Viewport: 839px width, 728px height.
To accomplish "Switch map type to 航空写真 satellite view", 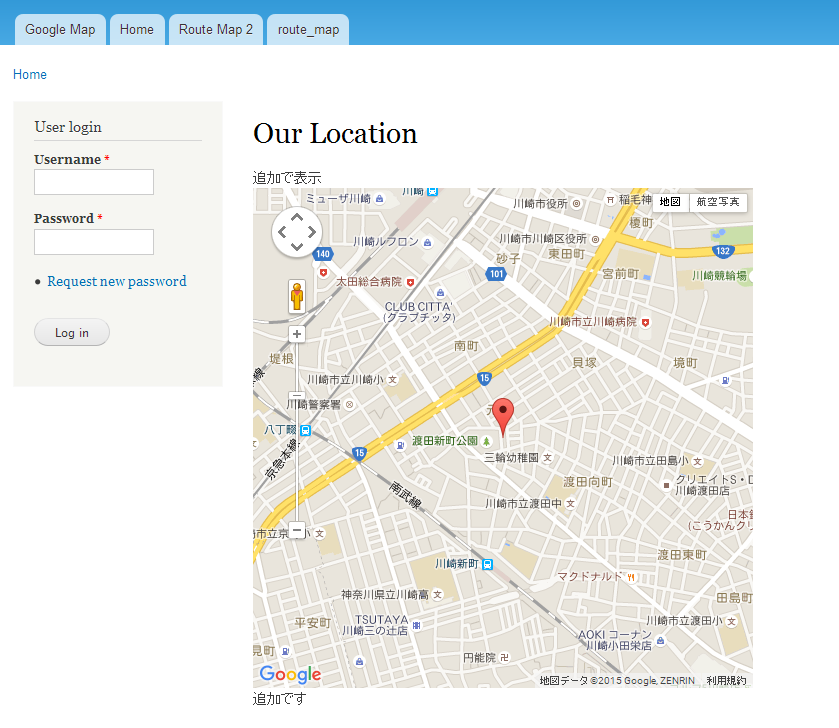I will (x=718, y=202).
